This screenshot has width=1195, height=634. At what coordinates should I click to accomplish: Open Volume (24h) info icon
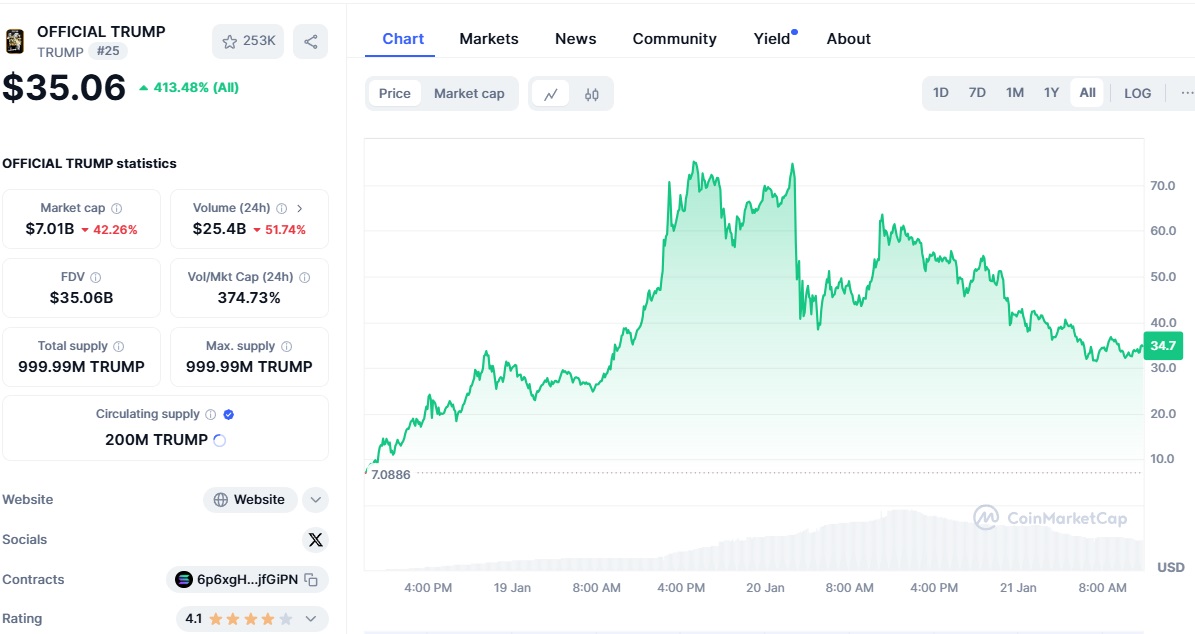[282, 208]
